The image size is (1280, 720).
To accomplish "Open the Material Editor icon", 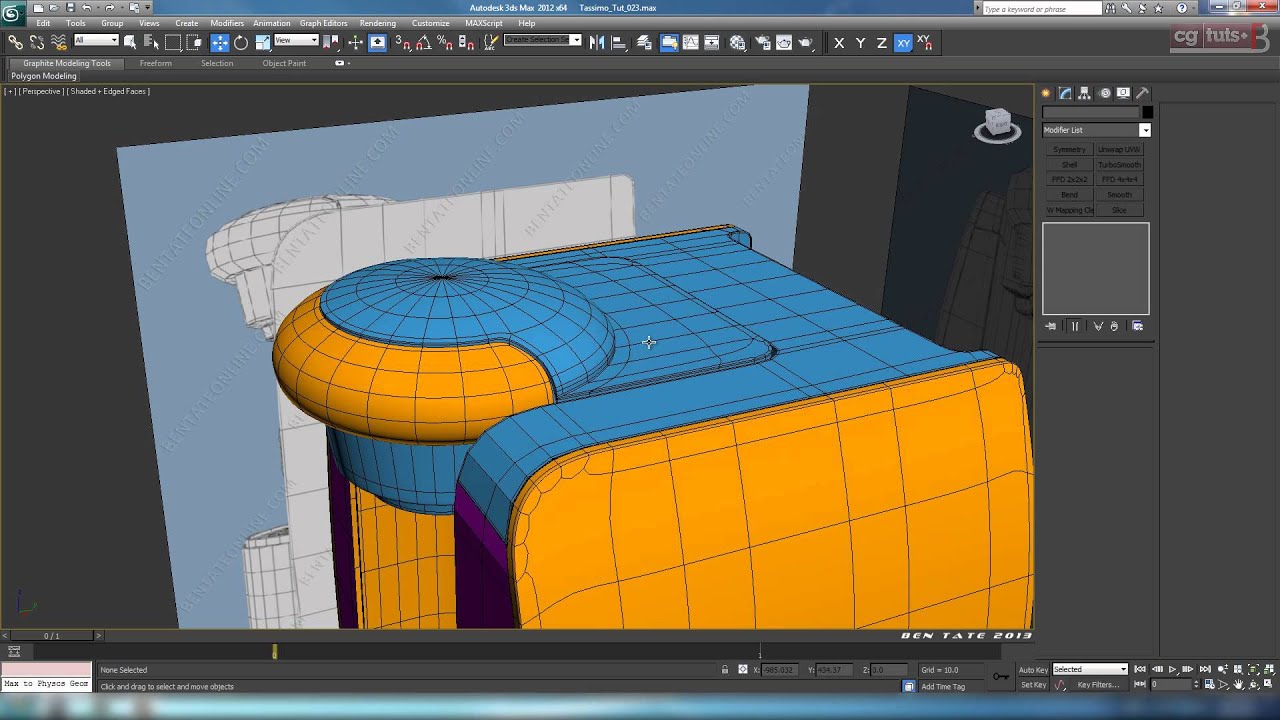I will point(738,43).
